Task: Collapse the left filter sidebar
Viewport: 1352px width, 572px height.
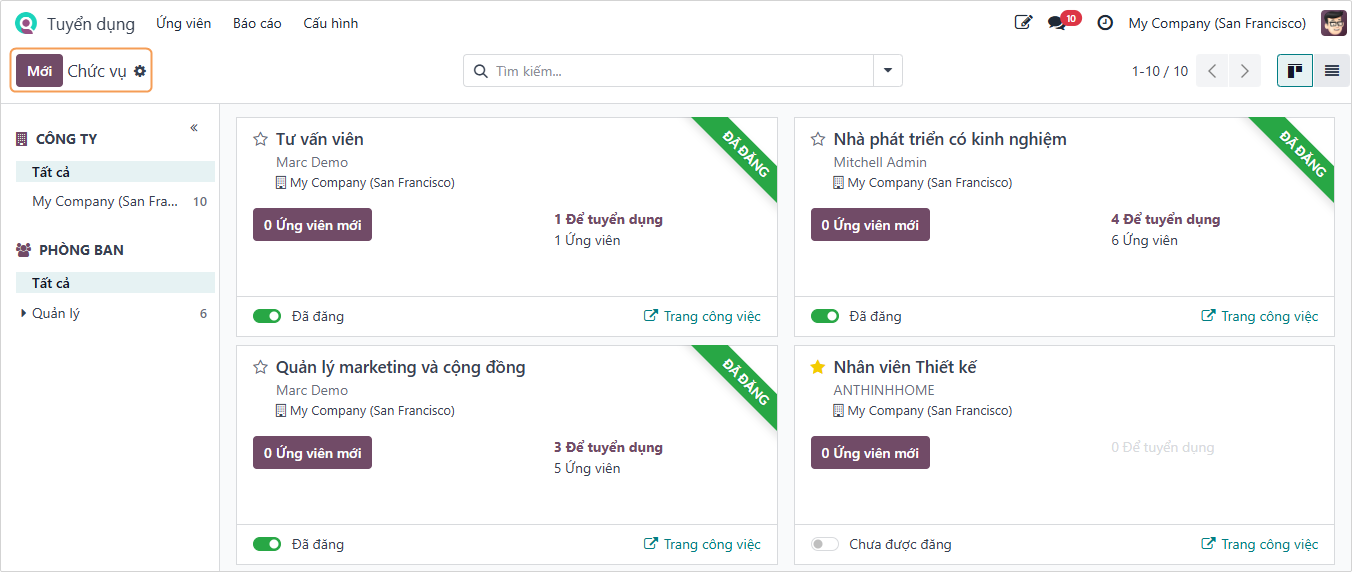Action: pyautogui.click(x=194, y=128)
